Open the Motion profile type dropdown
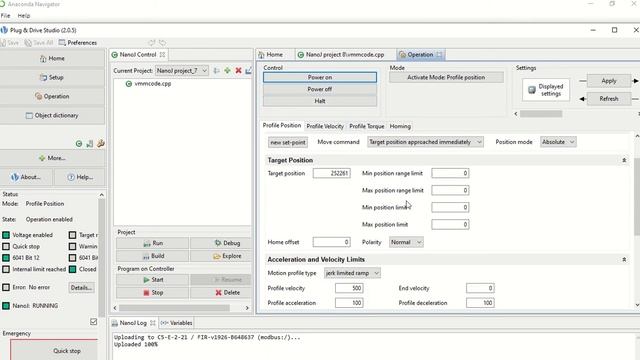Image resolution: width=640 pixels, height=360 pixels. click(352, 273)
